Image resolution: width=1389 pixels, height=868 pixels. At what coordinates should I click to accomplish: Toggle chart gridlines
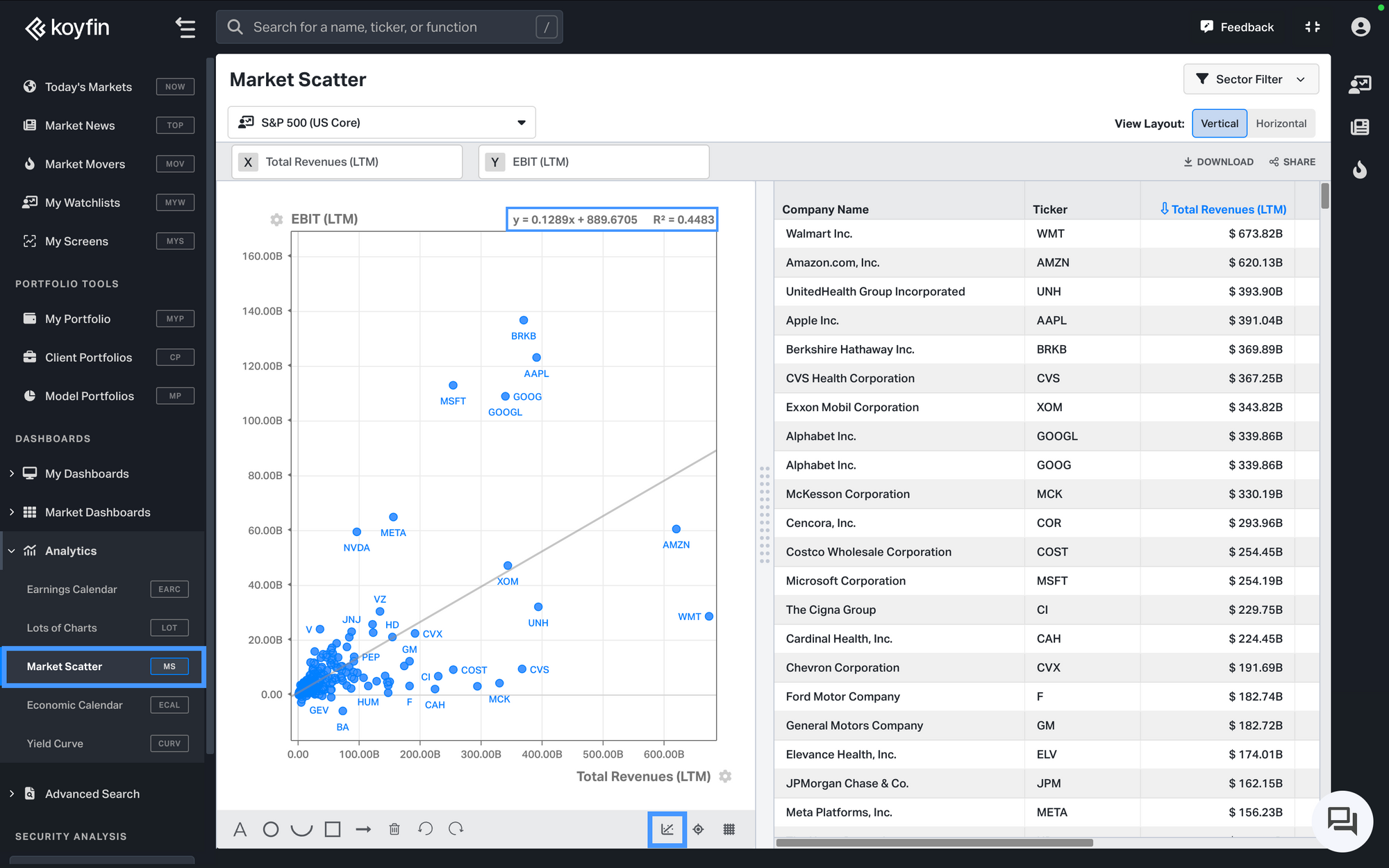tap(729, 829)
